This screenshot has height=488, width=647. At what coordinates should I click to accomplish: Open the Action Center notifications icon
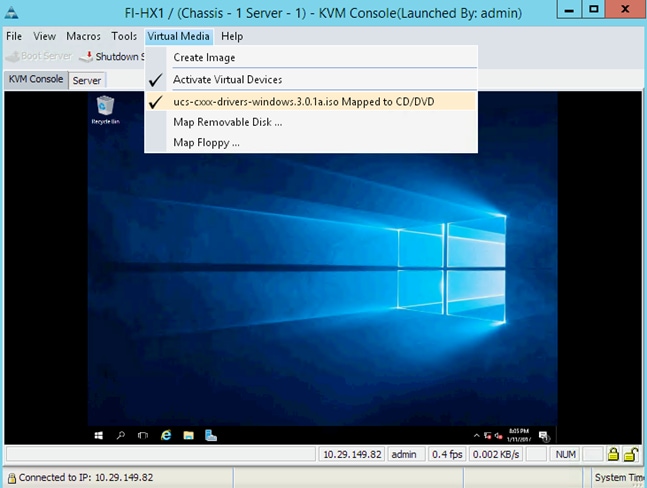click(x=544, y=436)
